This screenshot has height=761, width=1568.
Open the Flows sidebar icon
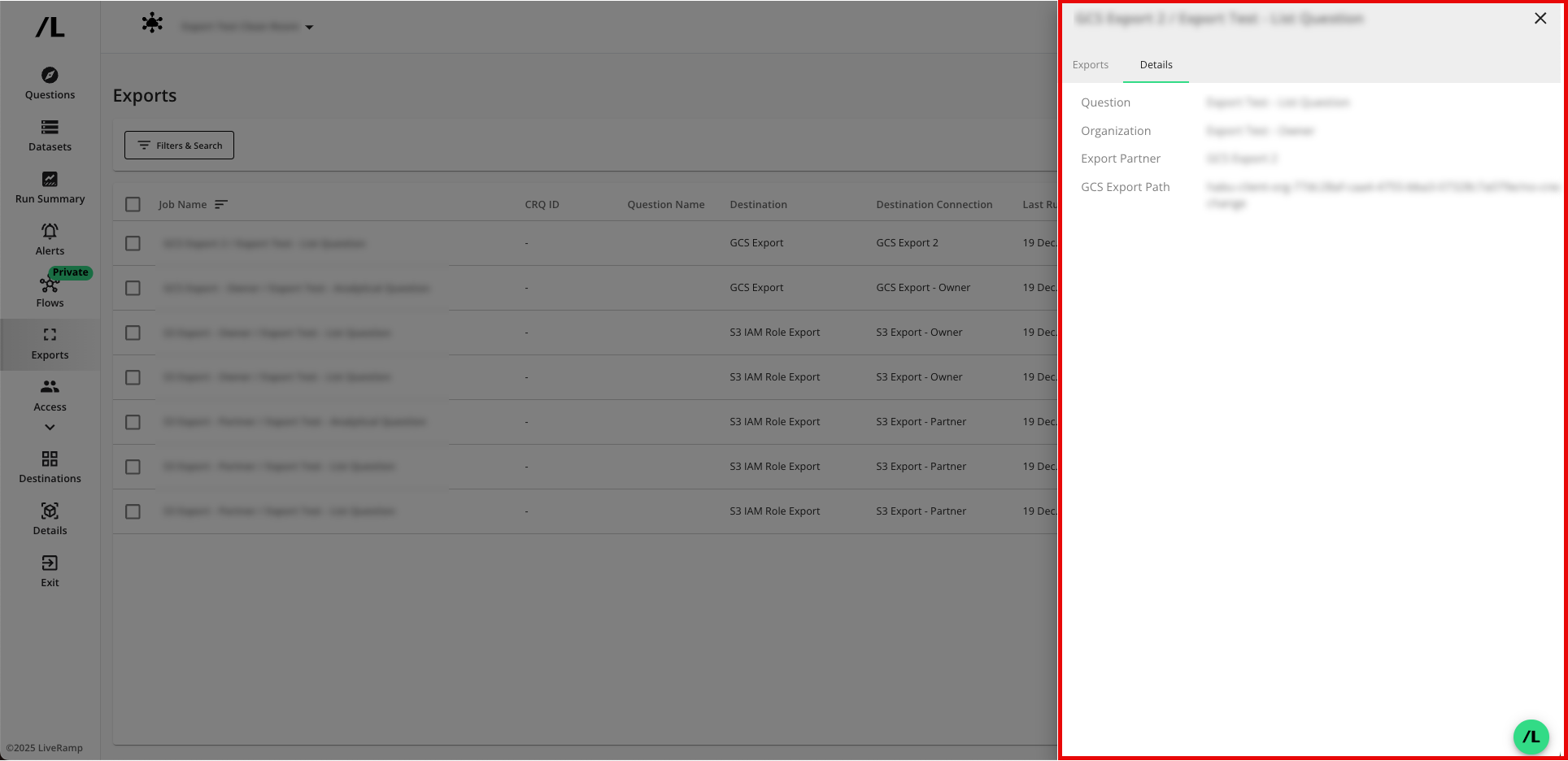pos(49,285)
